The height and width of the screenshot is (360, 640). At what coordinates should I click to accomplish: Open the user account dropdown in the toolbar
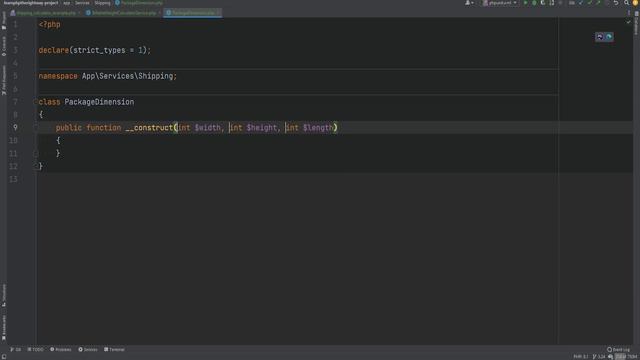(x=469, y=3)
